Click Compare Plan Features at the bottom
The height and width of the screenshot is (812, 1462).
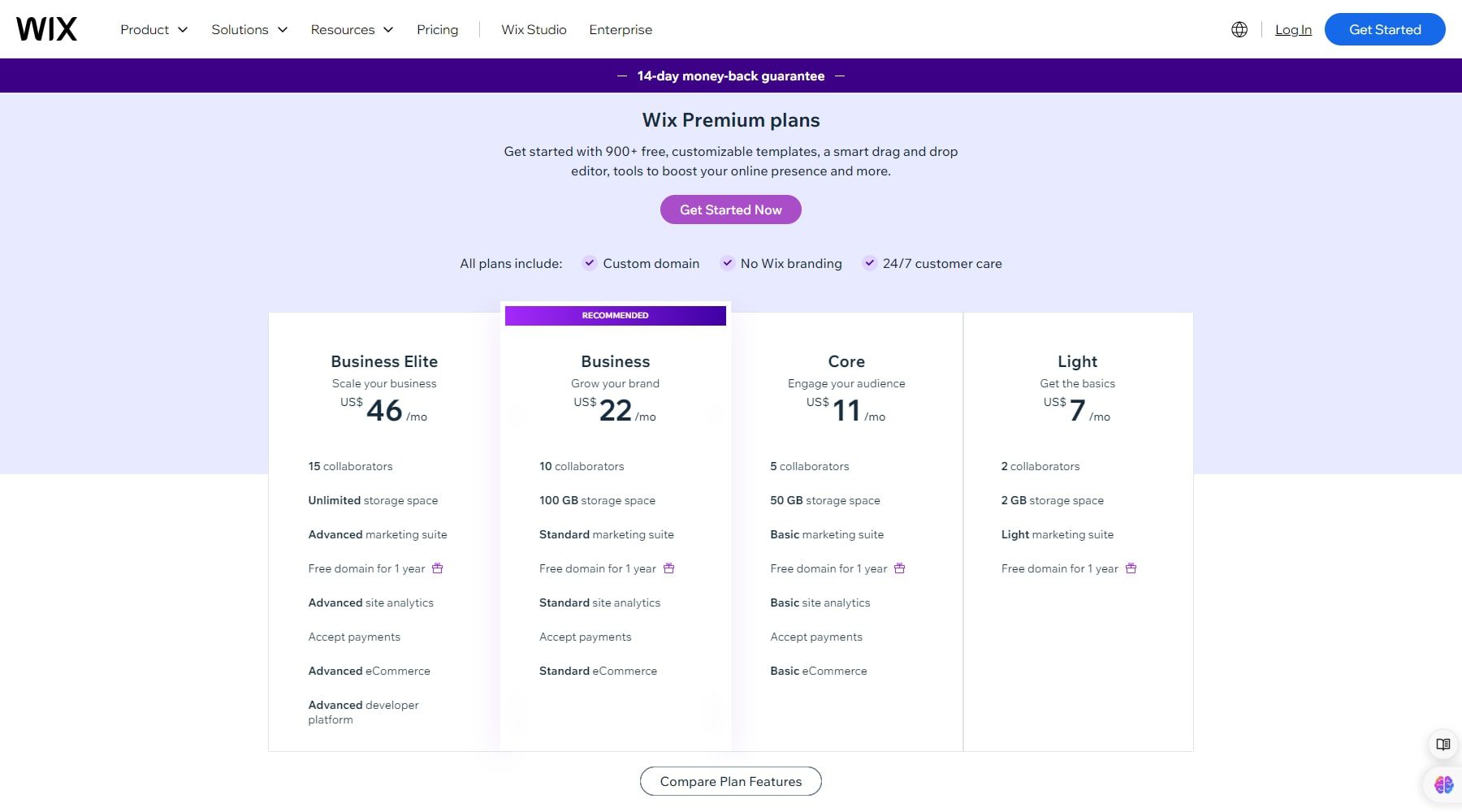point(730,781)
